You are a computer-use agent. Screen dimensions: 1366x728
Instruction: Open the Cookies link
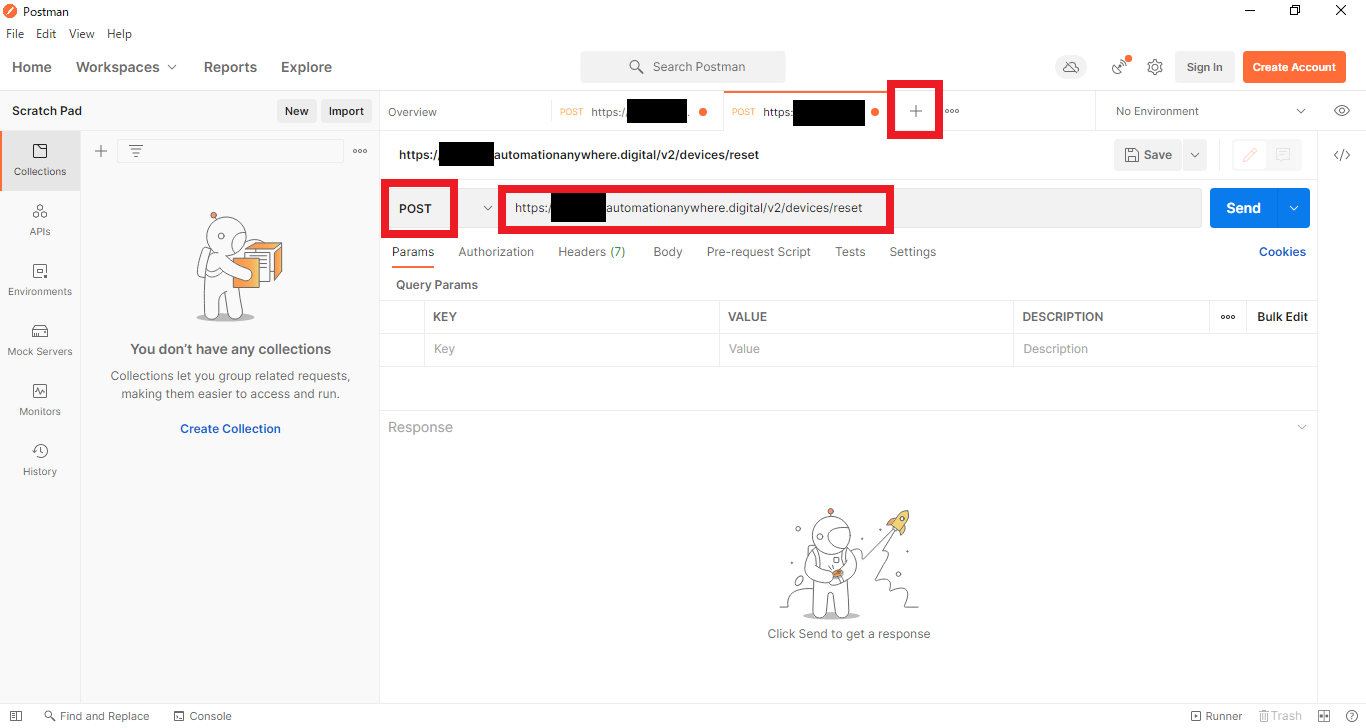(x=1282, y=252)
